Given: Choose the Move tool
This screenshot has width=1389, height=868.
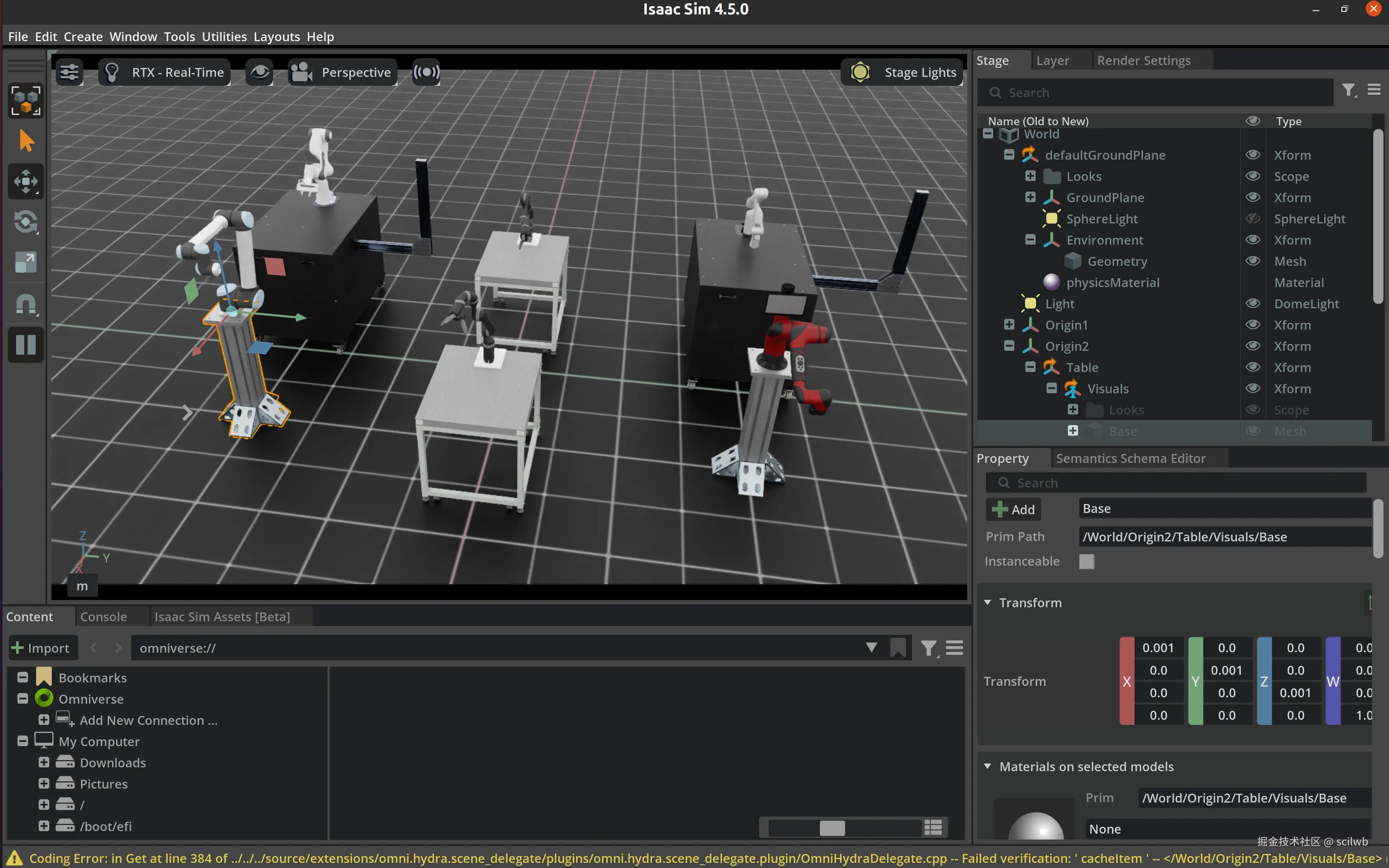Looking at the screenshot, I should point(26,182).
